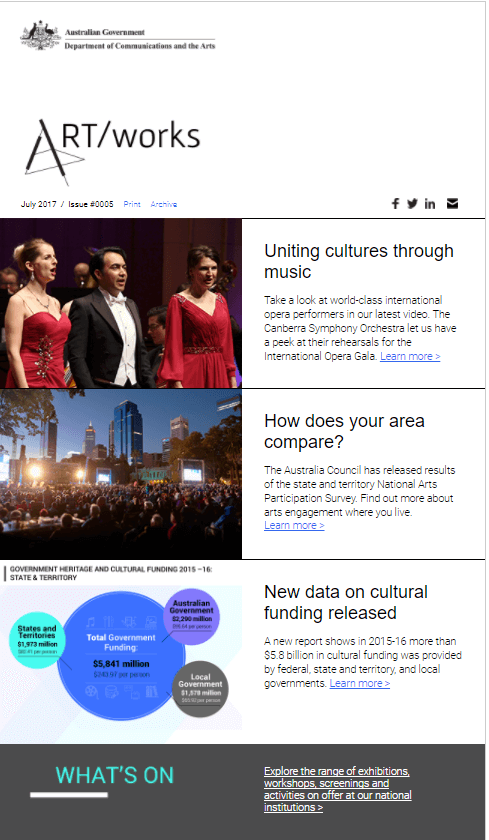Screen dimensions: 489x840
Task: Click the Australian Government coat of arms logo
Action: (x=40, y=35)
